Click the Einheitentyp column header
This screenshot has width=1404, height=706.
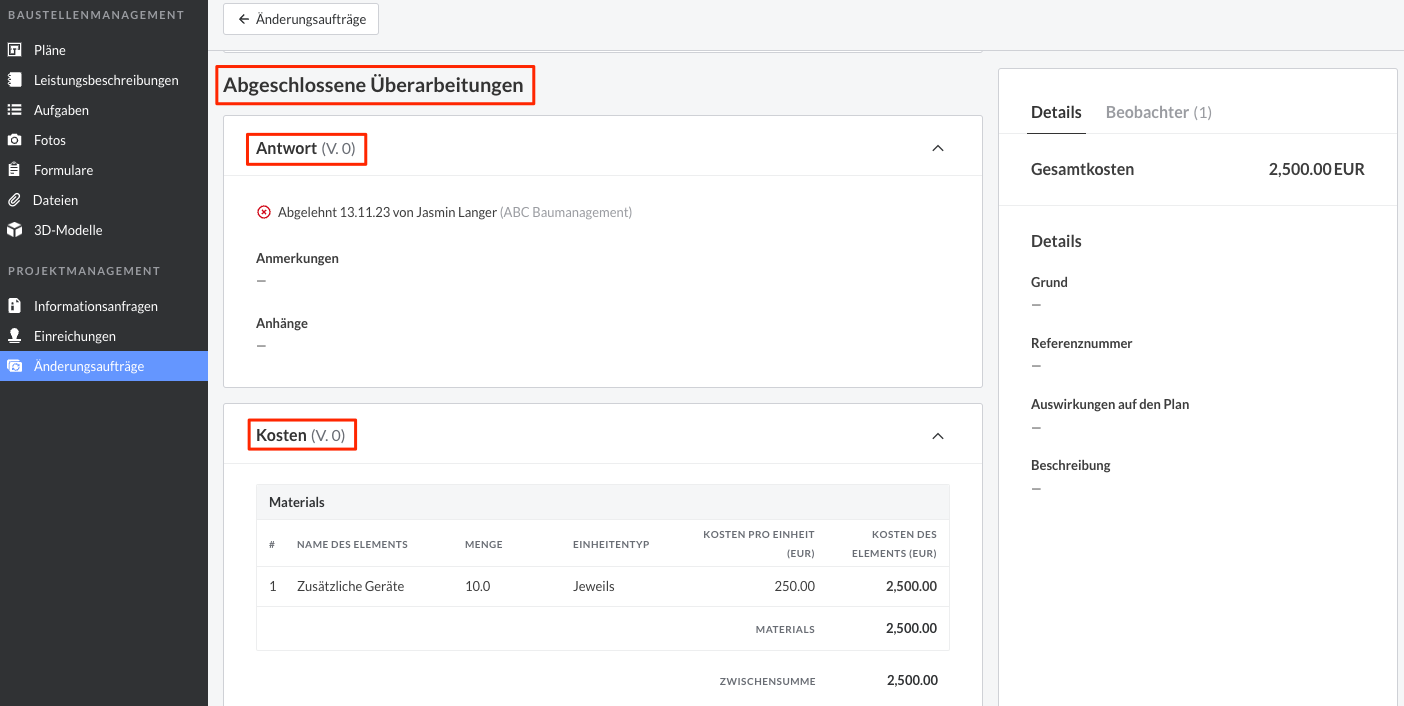tap(611, 545)
